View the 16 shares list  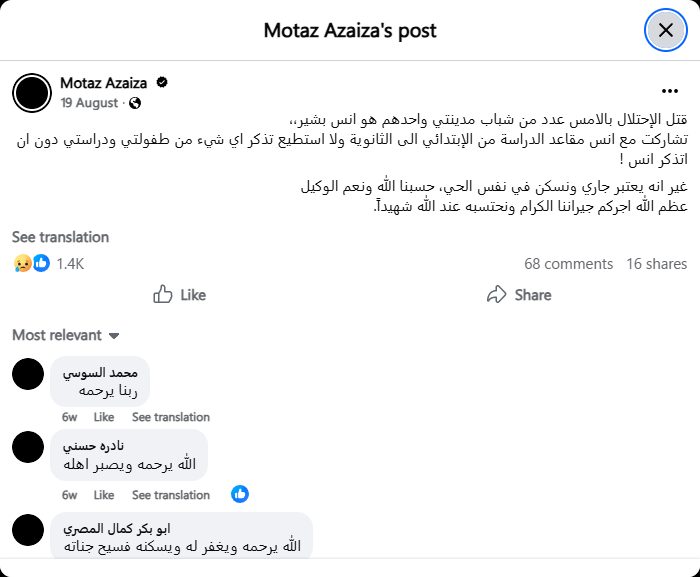(x=656, y=264)
